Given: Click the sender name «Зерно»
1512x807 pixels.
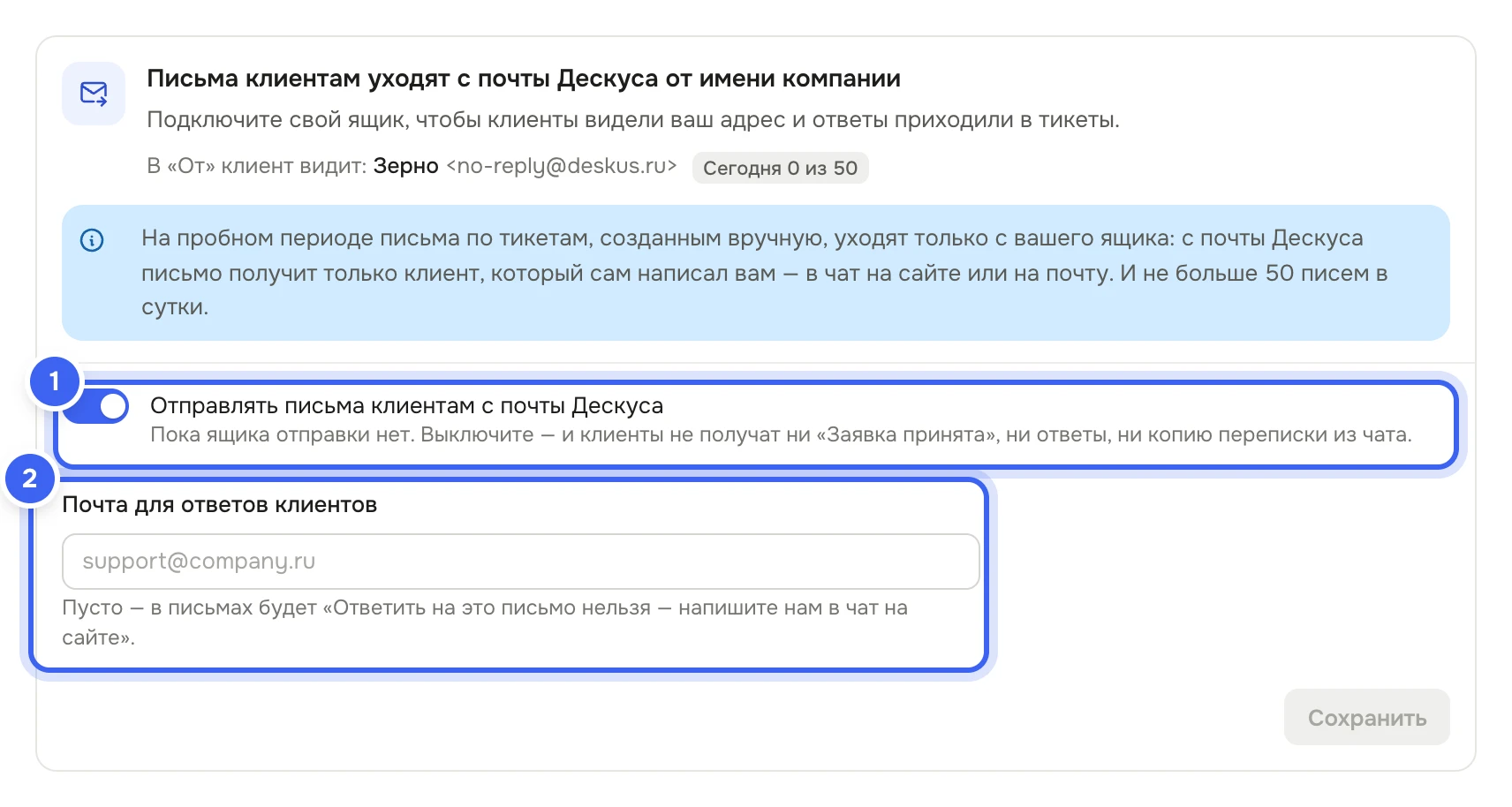Looking at the screenshot, I should point(405,166).
